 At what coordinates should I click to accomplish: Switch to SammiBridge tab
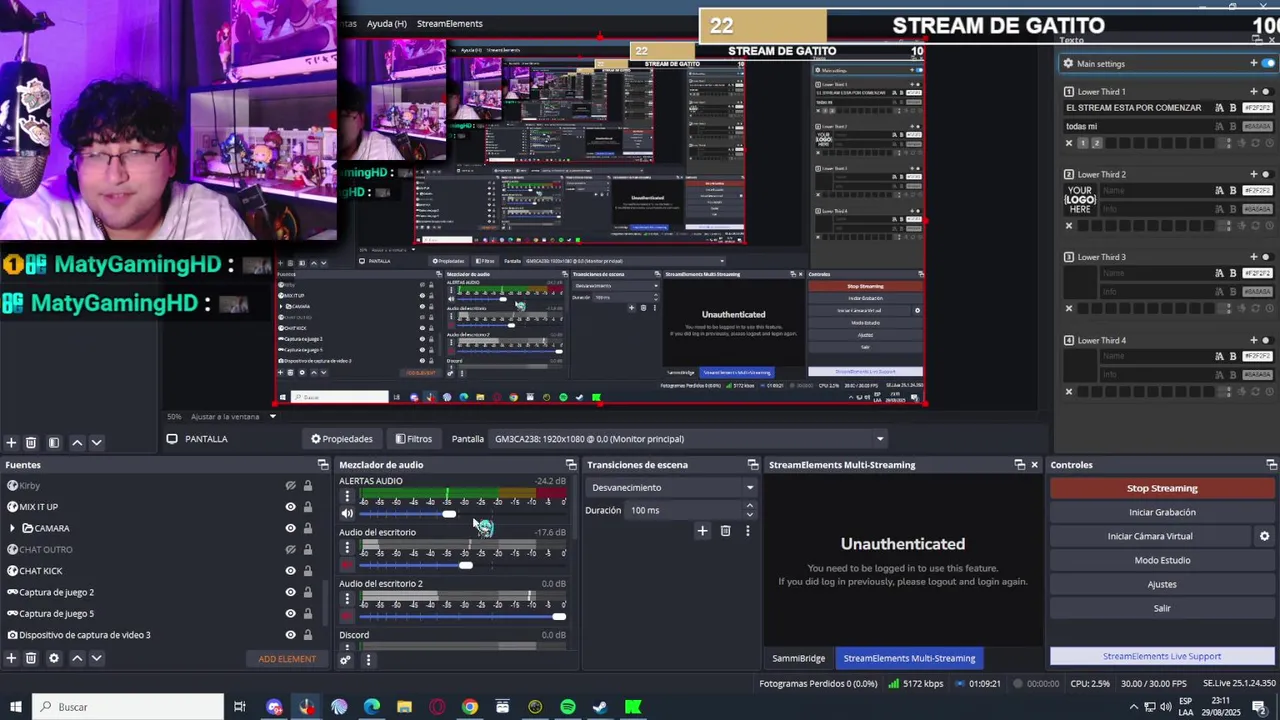tap(798, 658)
